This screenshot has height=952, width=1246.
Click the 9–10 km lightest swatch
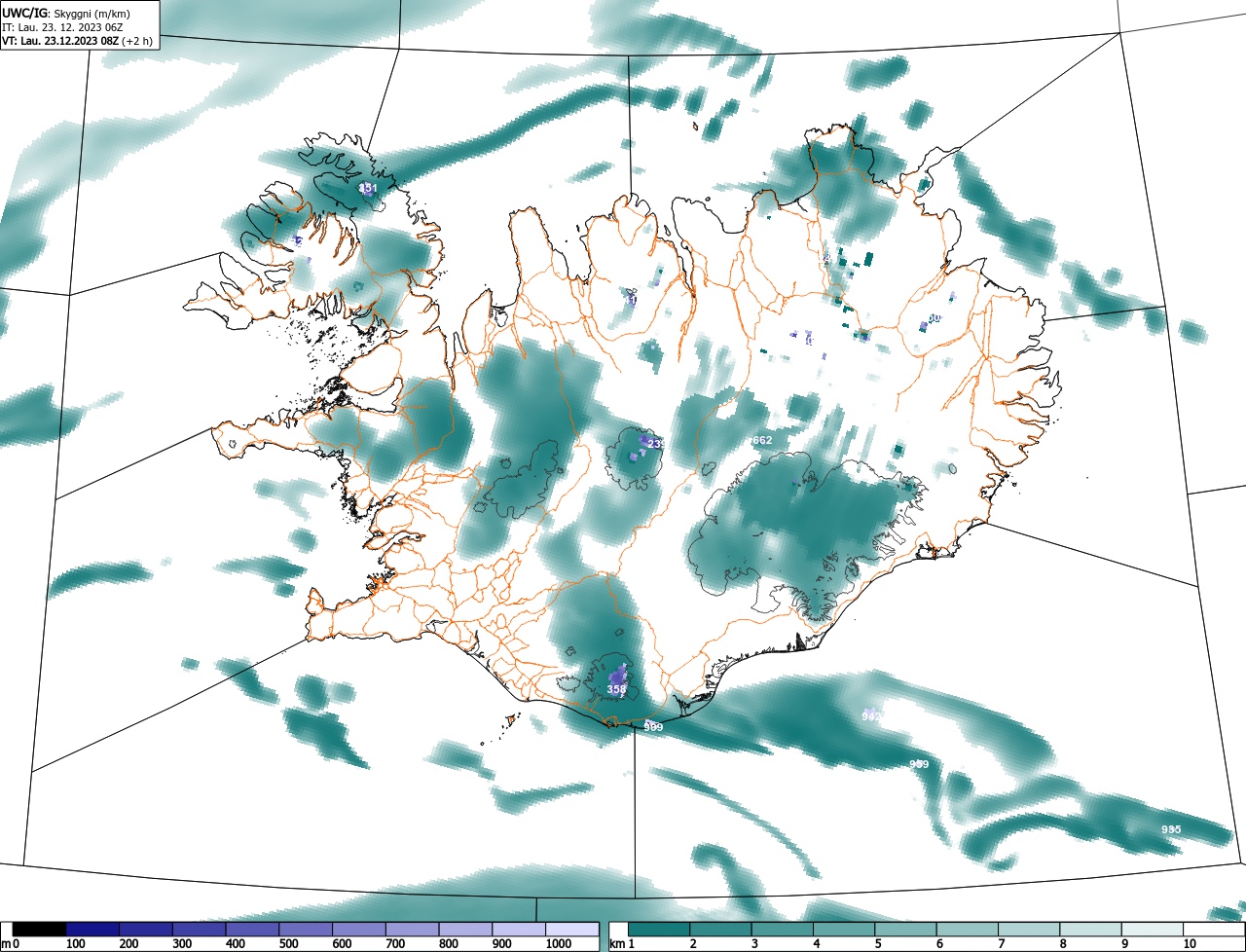1153,930
